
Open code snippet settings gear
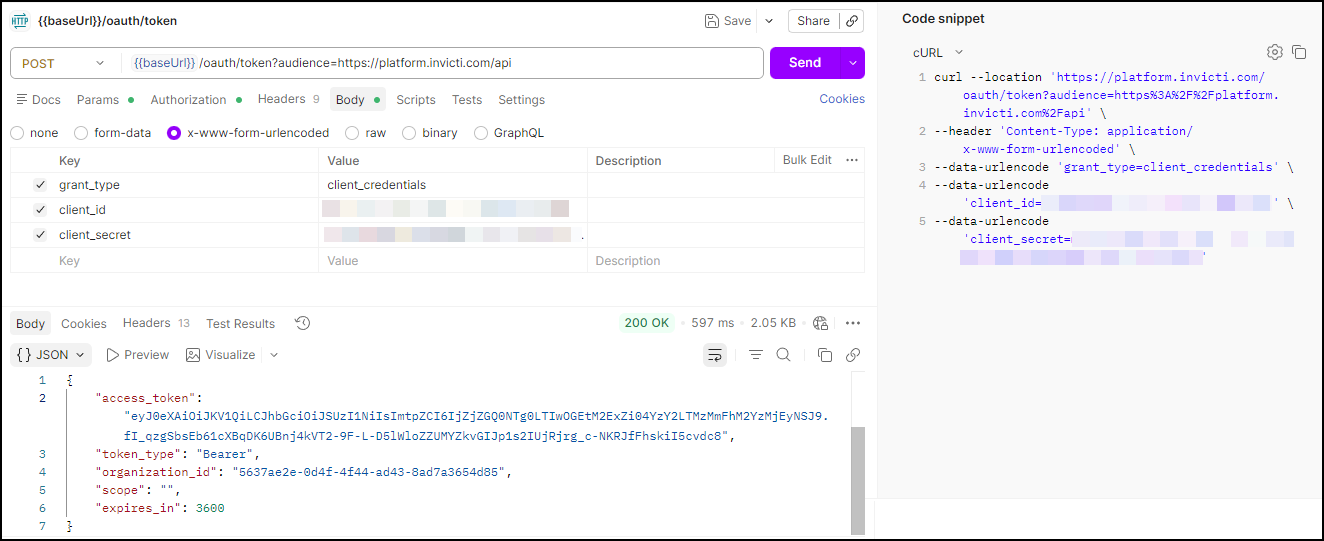[1274, 52]
